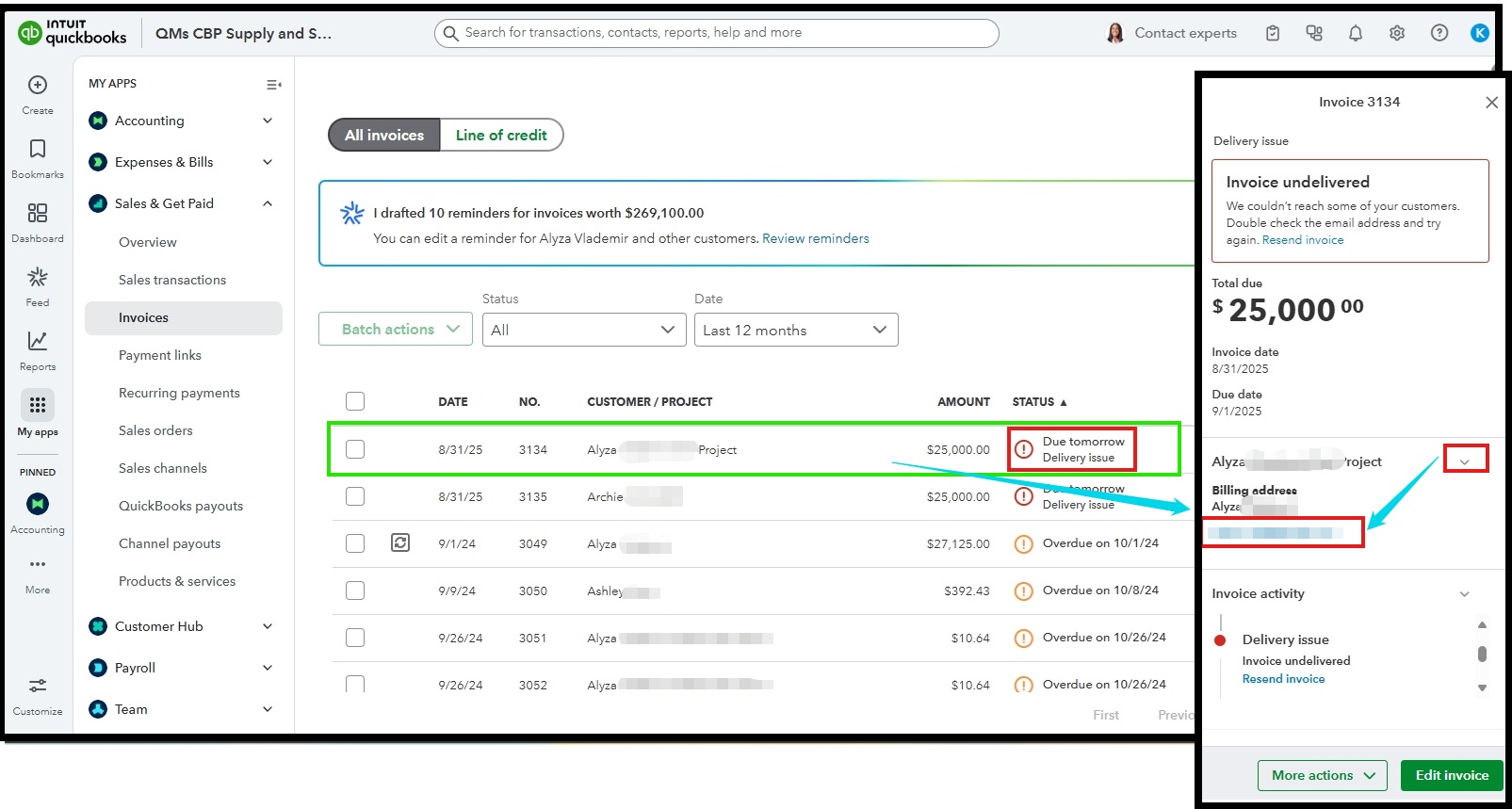Open Sales orders menu item
Screen dimensions: 1512x809
click(x=155, y=430)
